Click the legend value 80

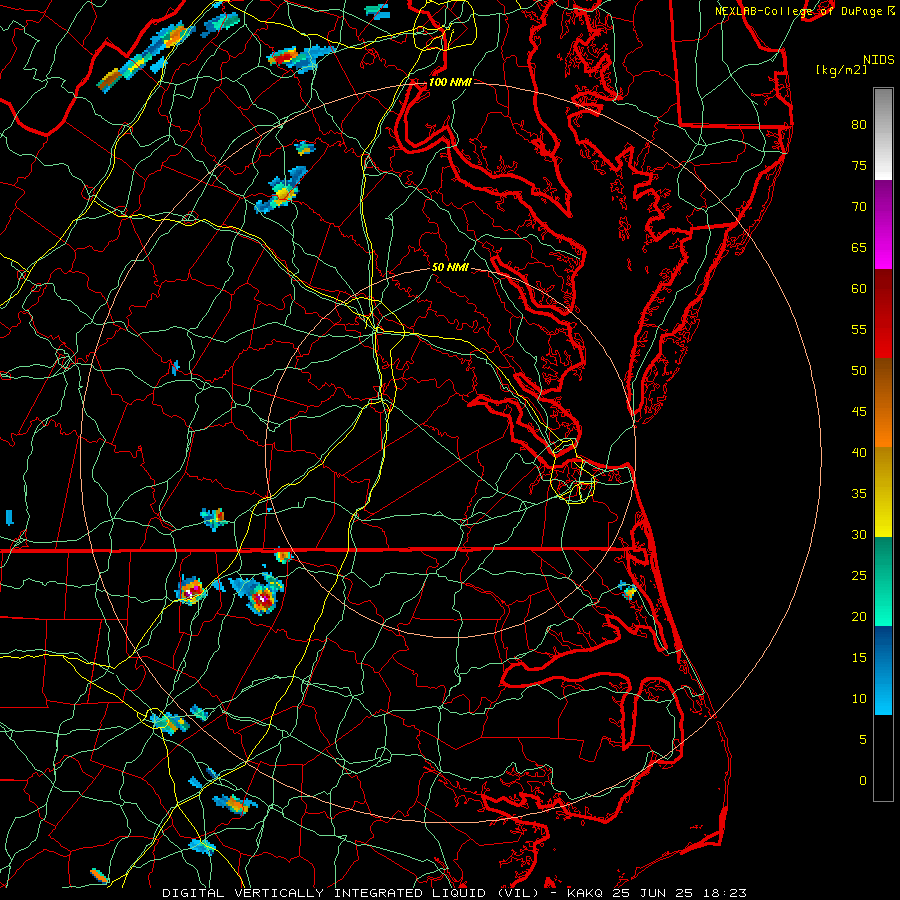pos(859,125)
